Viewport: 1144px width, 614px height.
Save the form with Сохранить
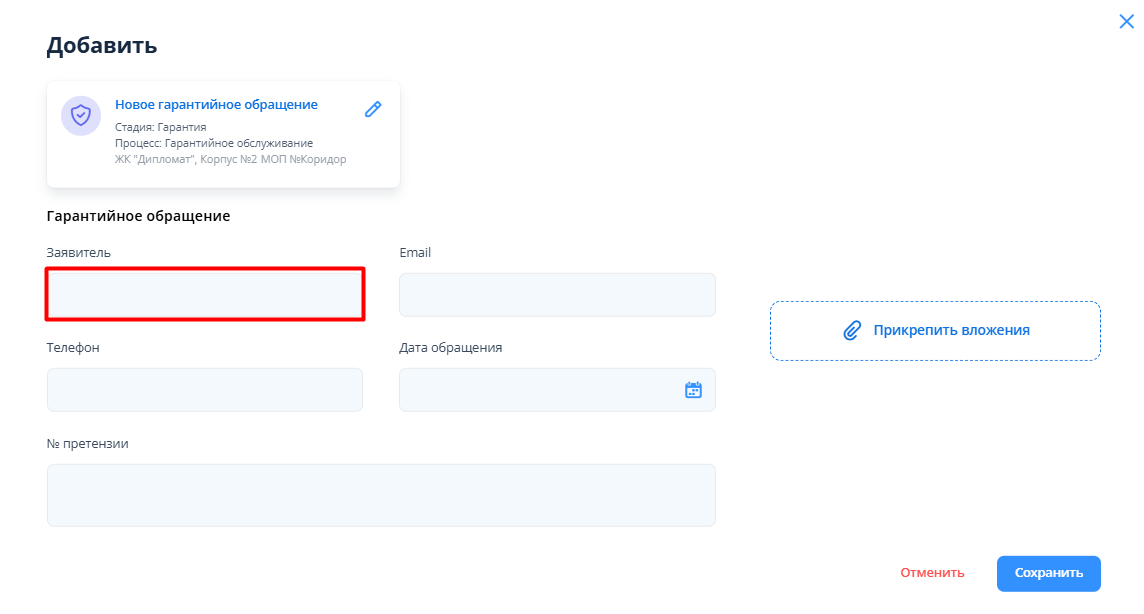pyautogui.click(x=1048, y=573)
